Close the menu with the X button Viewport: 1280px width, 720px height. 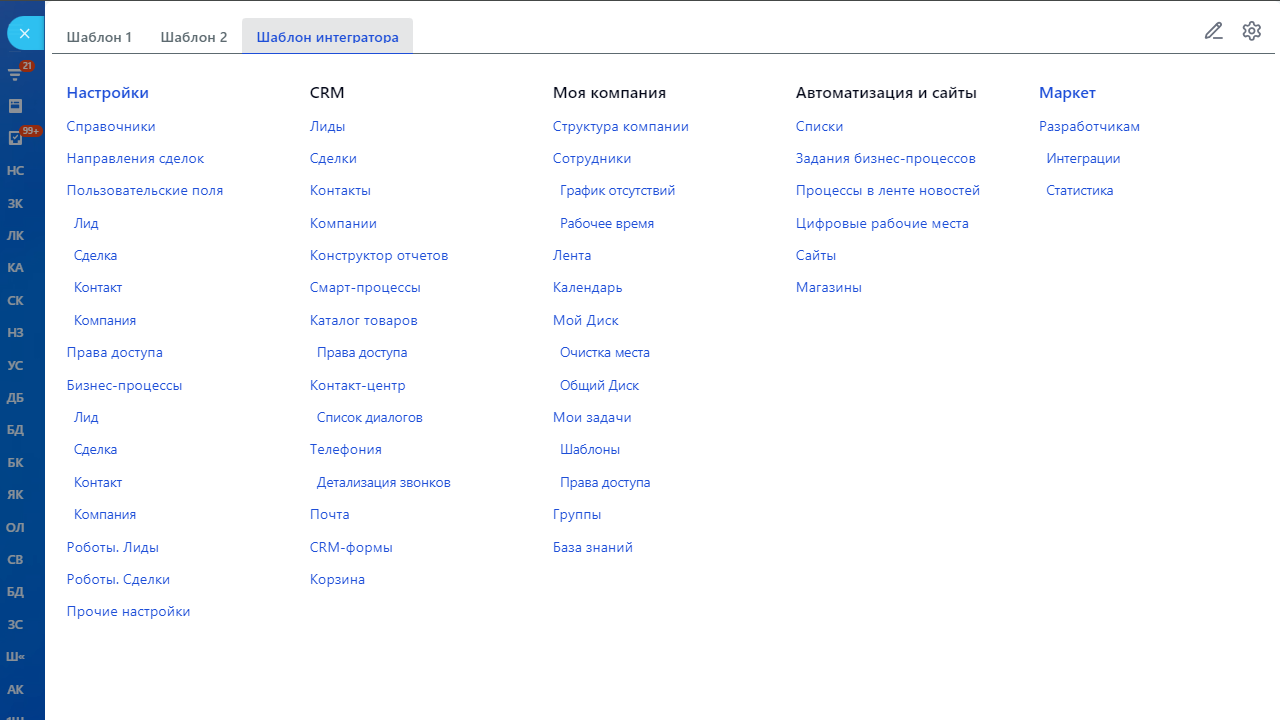tap(25, 33)
